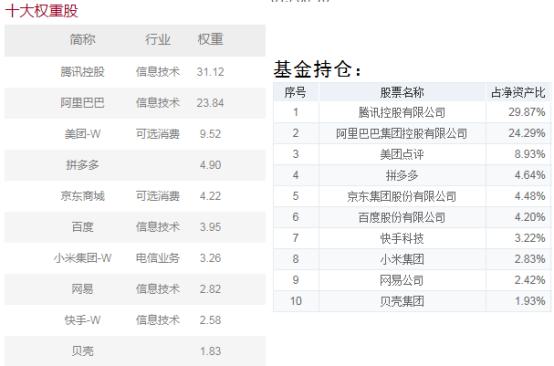Click 阿里巴巴 in the weight table

tap(82, 103)
